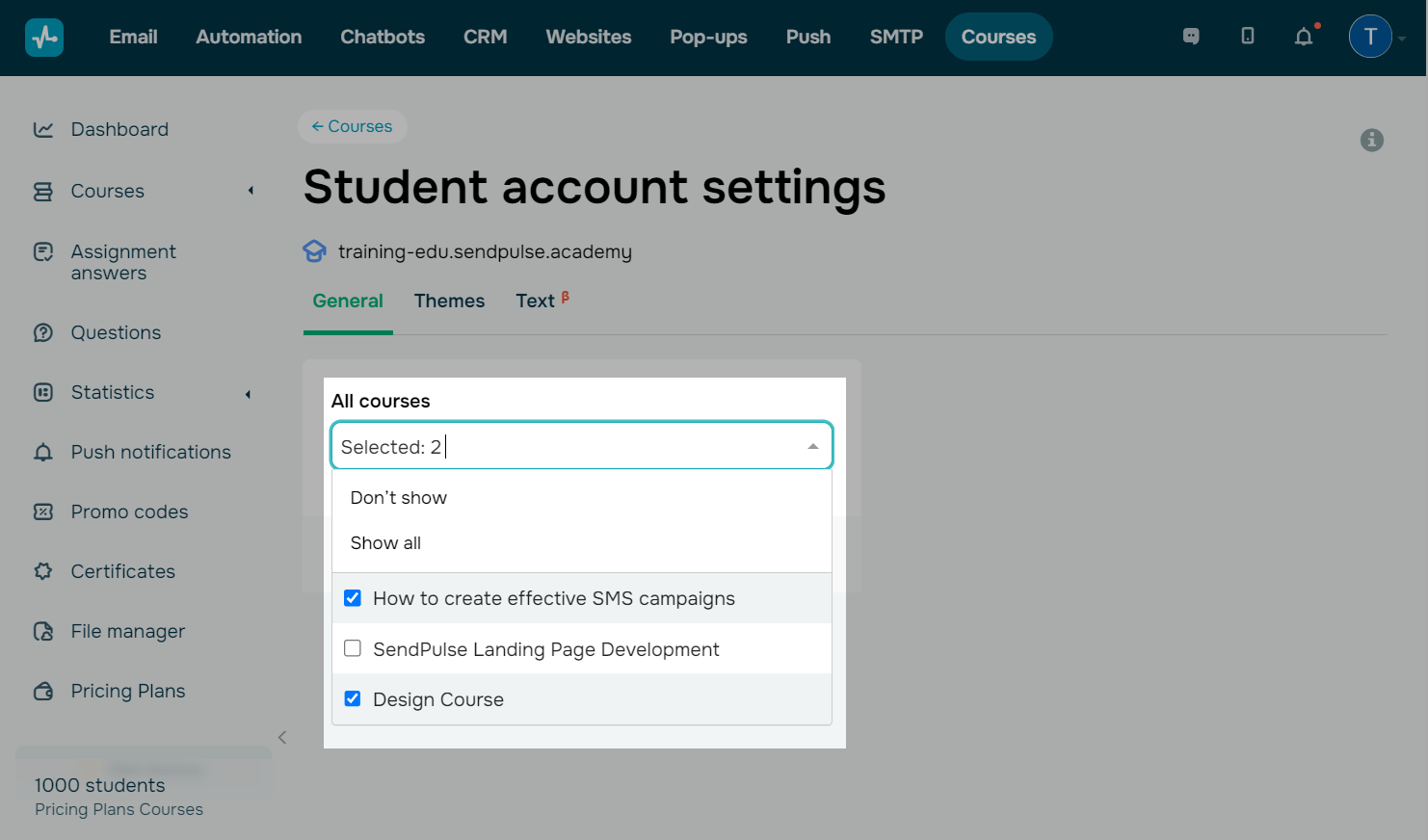Screen dimensions: 1428x840
Task: Switch to the Themes tab
Action: (449, 301)
